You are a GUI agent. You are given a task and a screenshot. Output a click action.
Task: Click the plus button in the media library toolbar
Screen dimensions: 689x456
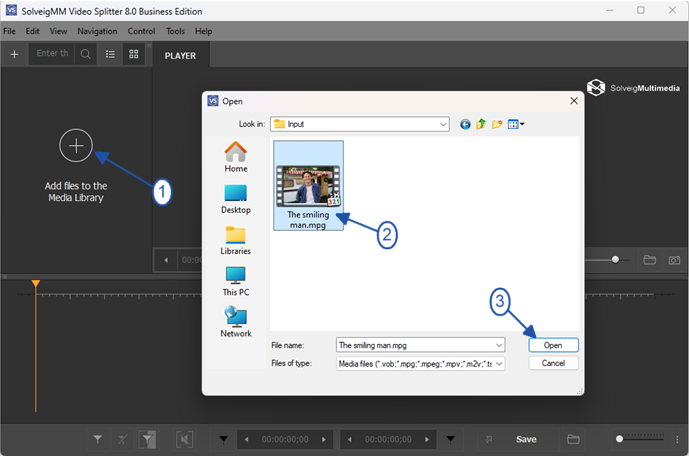tap(15, 54)
